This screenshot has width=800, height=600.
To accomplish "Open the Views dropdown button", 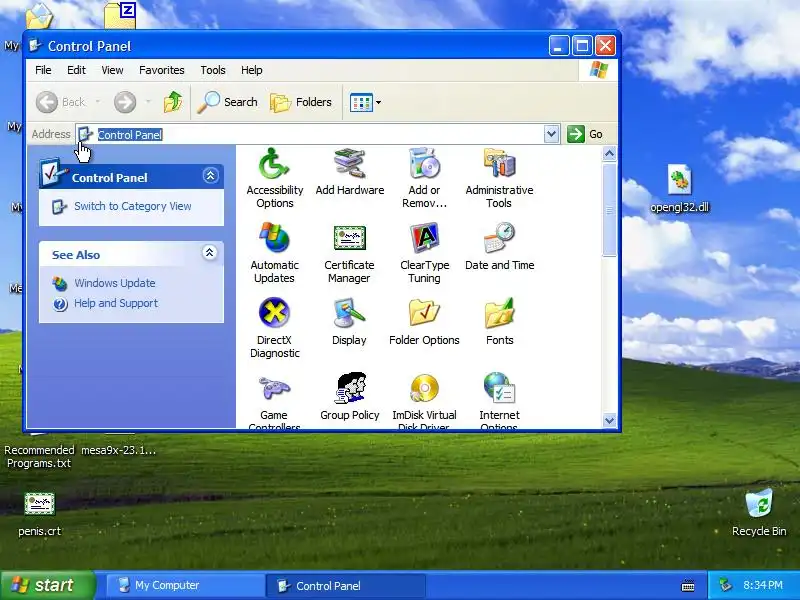I will [x=365, y=102].
